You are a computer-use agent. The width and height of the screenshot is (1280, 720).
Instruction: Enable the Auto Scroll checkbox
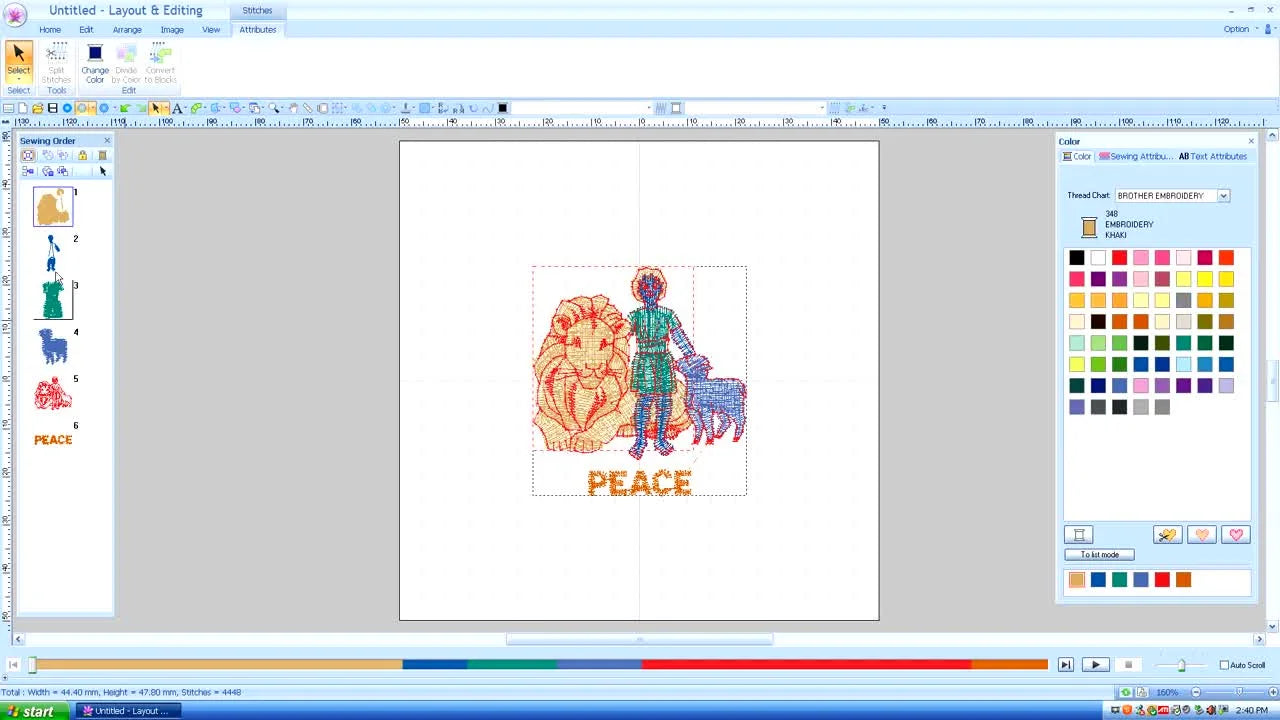[1224, 665]
